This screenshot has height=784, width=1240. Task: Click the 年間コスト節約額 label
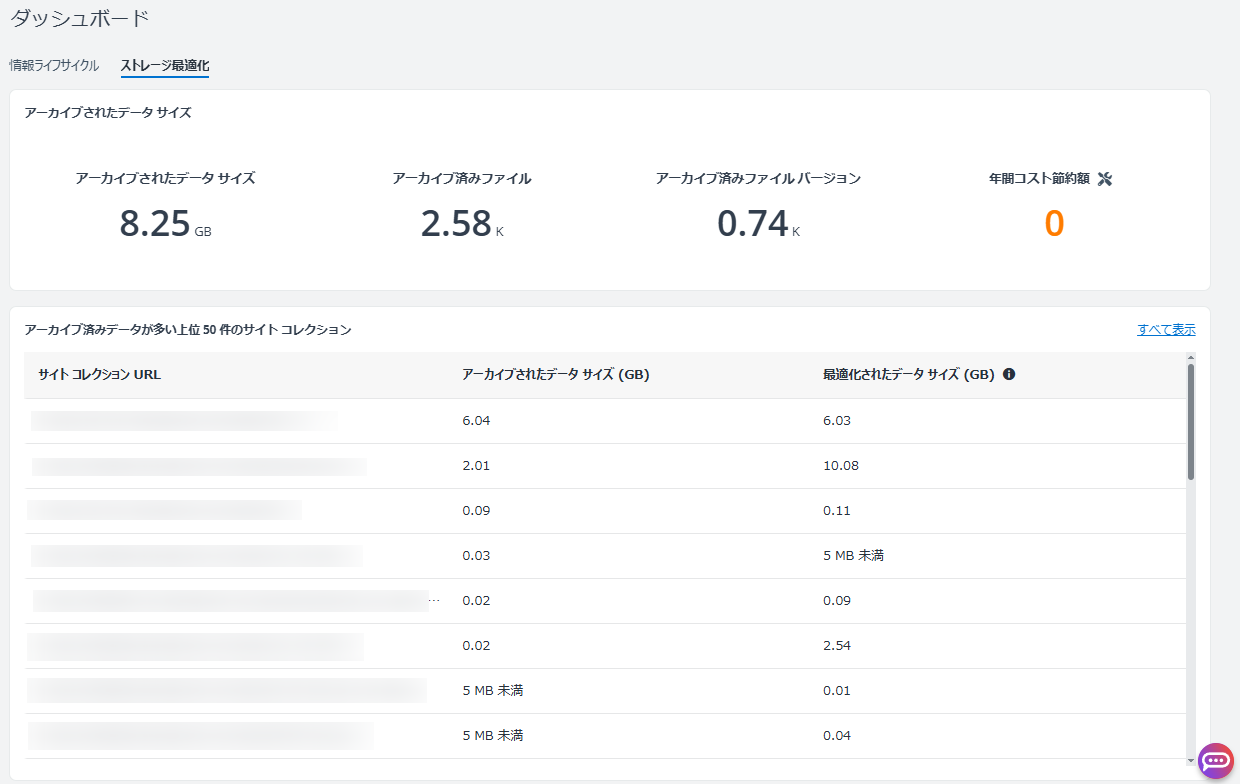coord(1039,179)
